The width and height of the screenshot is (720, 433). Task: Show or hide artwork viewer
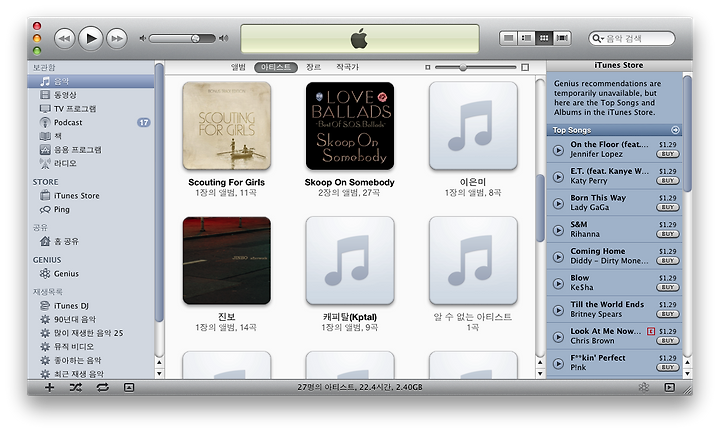click(129, 388)
